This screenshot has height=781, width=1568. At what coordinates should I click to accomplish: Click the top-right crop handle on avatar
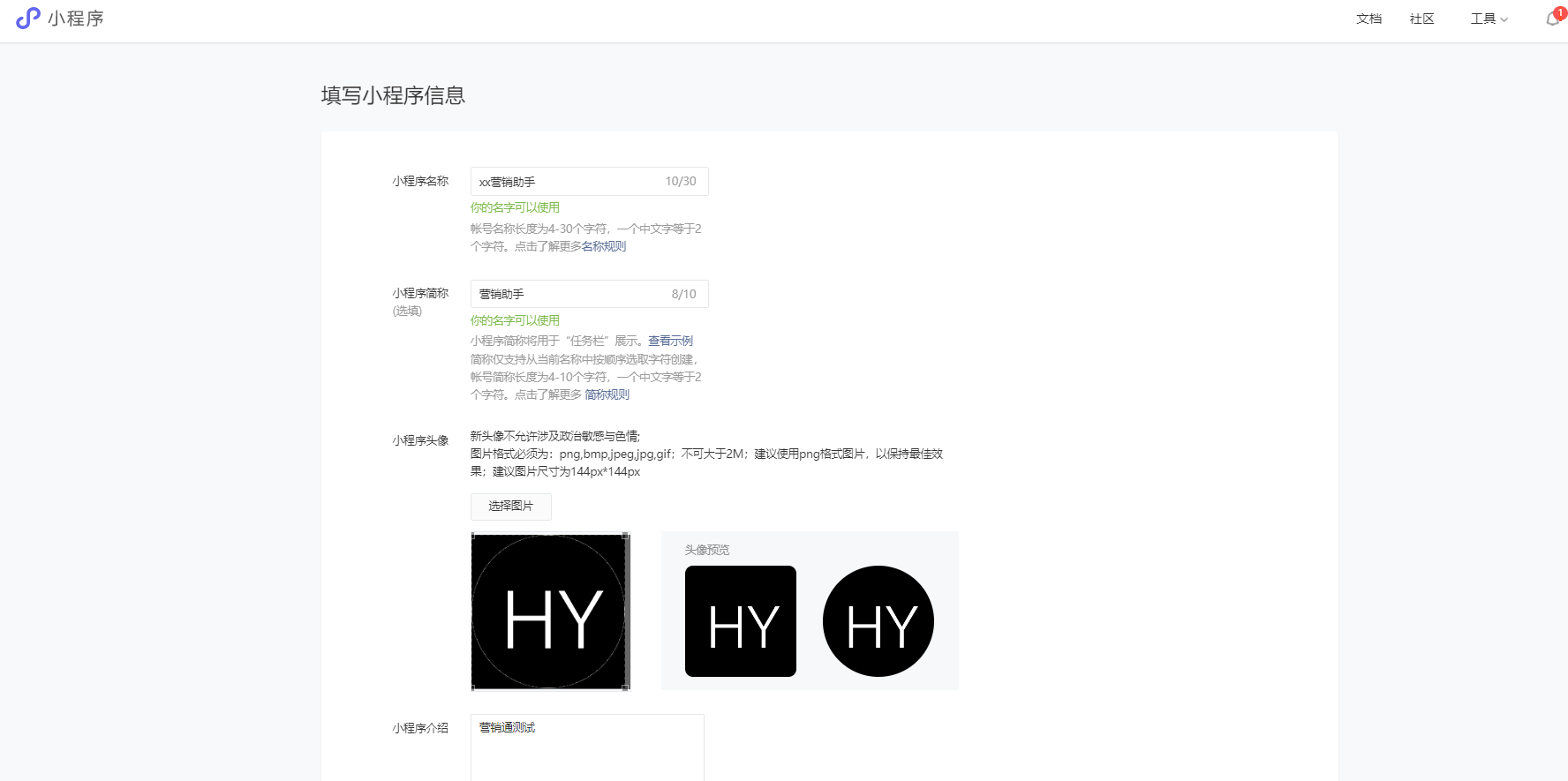[626, 536]
